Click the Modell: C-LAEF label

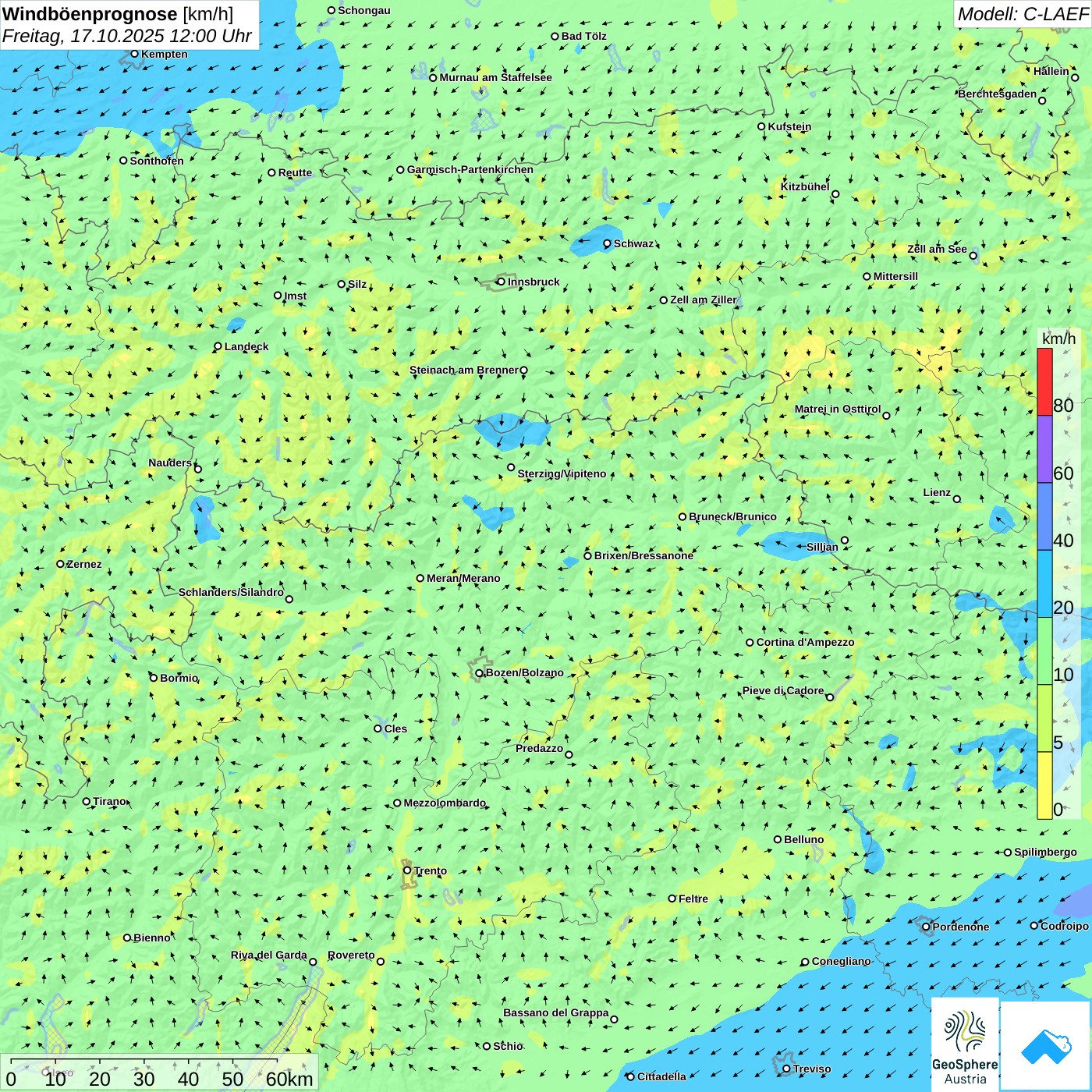1022,14
